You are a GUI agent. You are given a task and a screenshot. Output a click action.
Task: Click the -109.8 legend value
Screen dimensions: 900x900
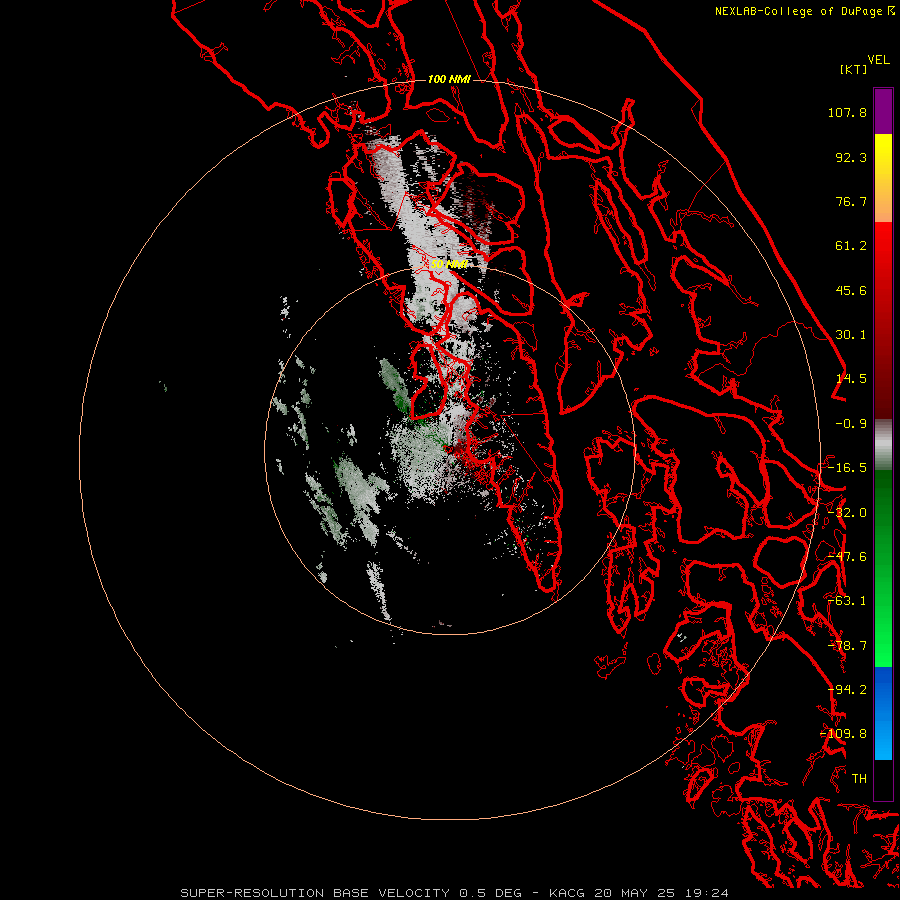843,734
